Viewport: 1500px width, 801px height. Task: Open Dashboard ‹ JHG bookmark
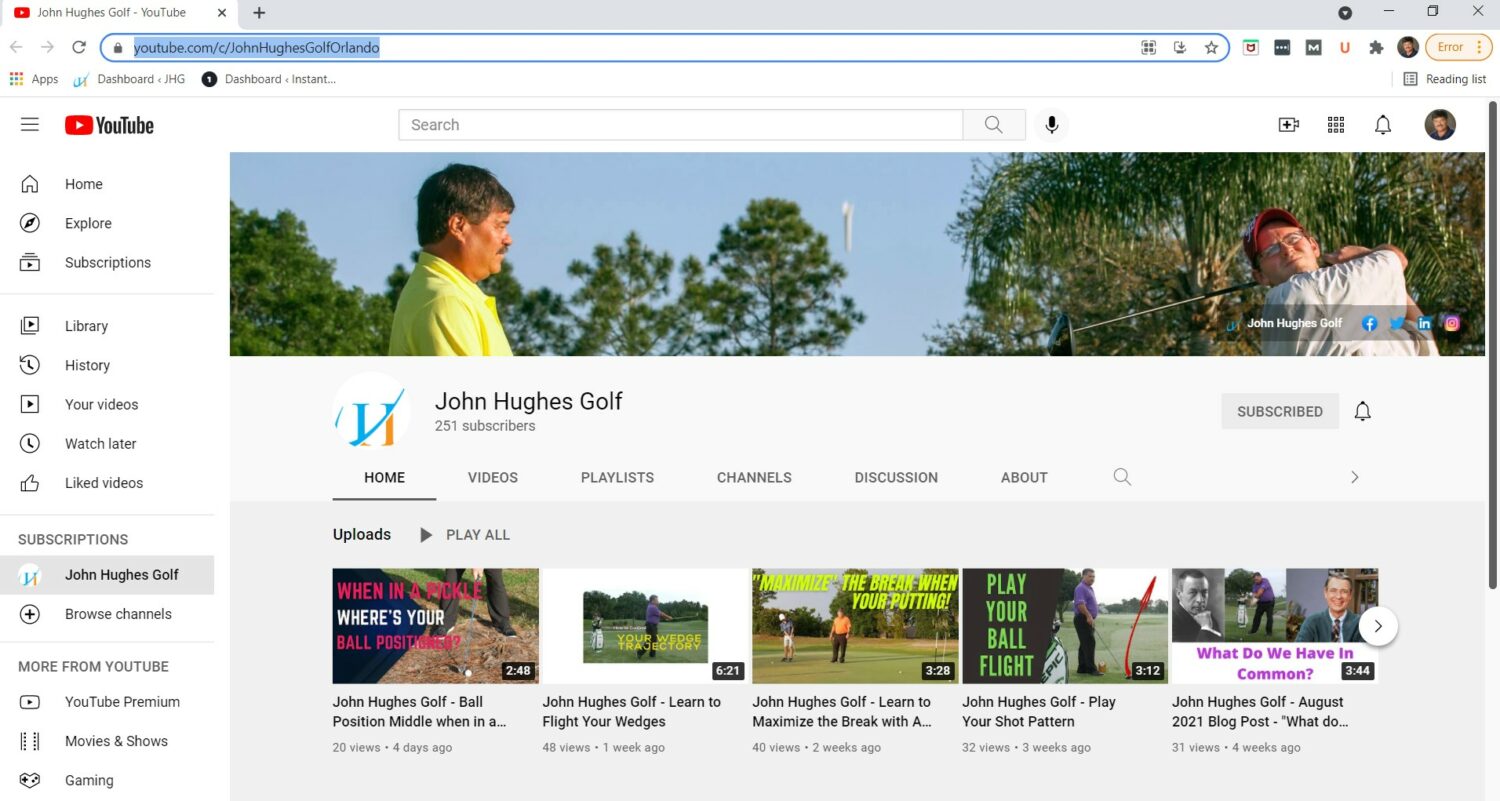point(129,79)
